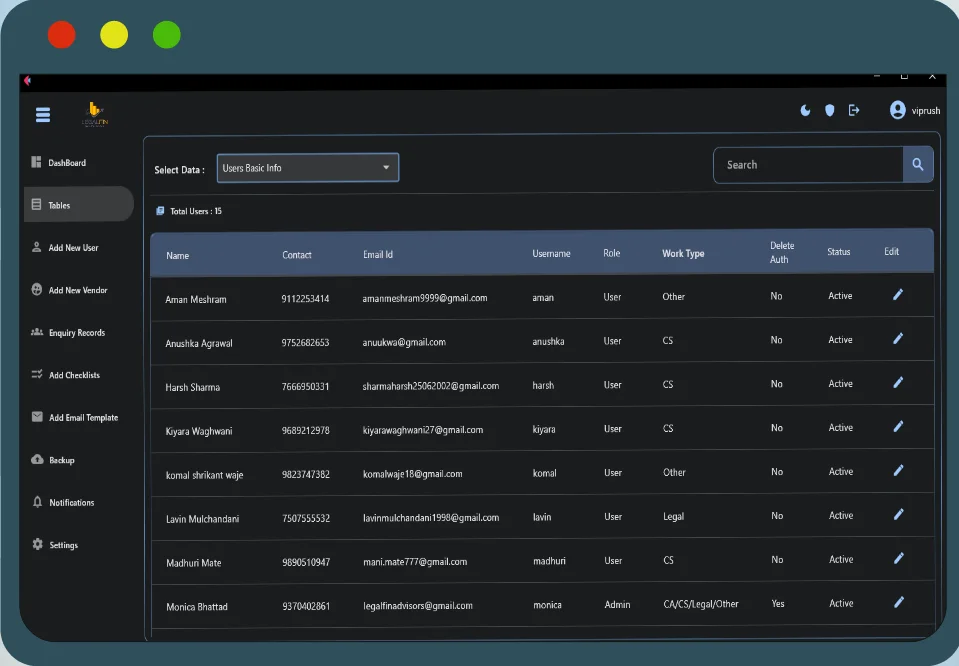Click the Email Id column header
The width and height of the screenshot is (959, 666).
[378, 254]
